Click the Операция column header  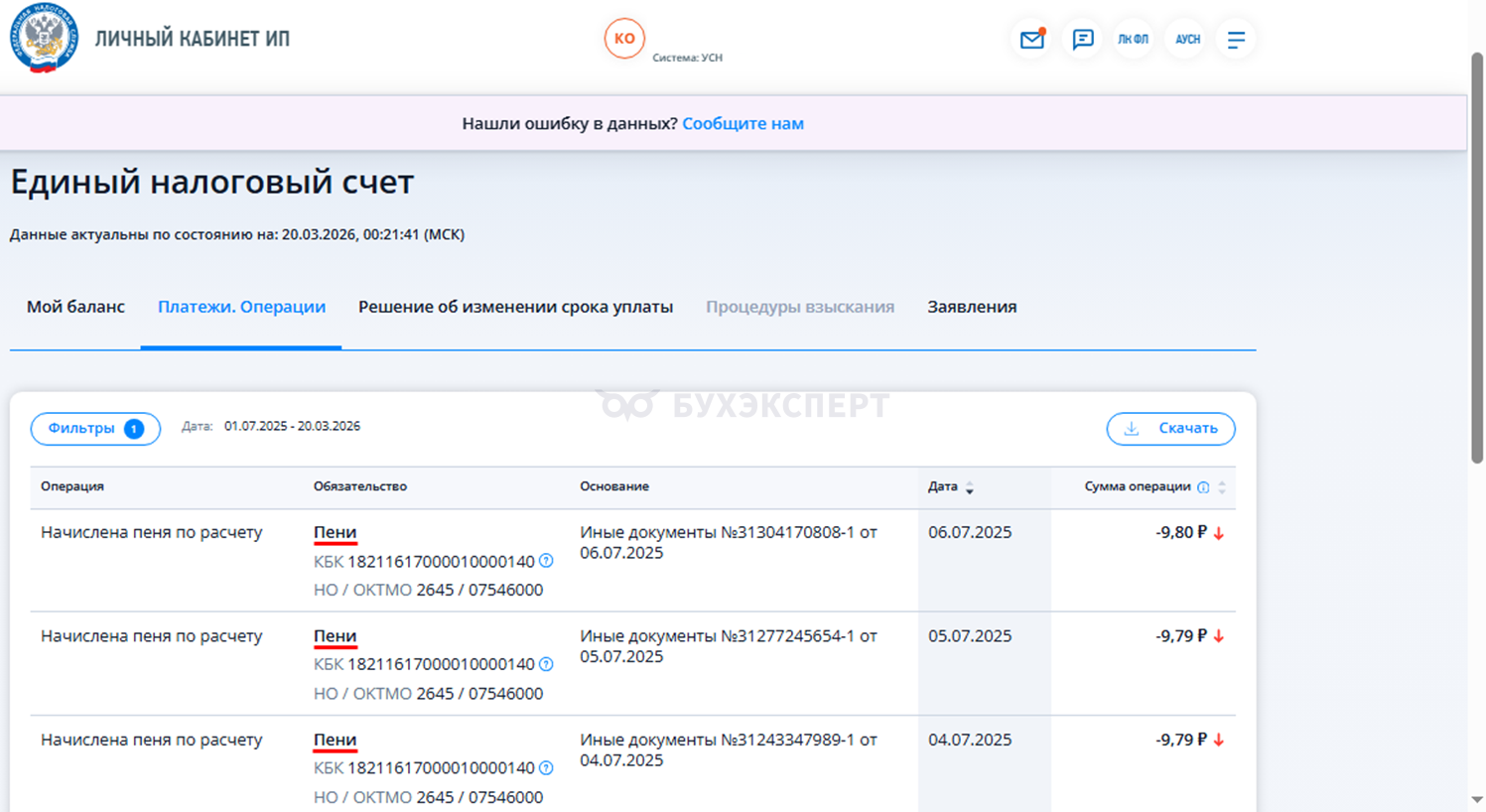(71, 486)
